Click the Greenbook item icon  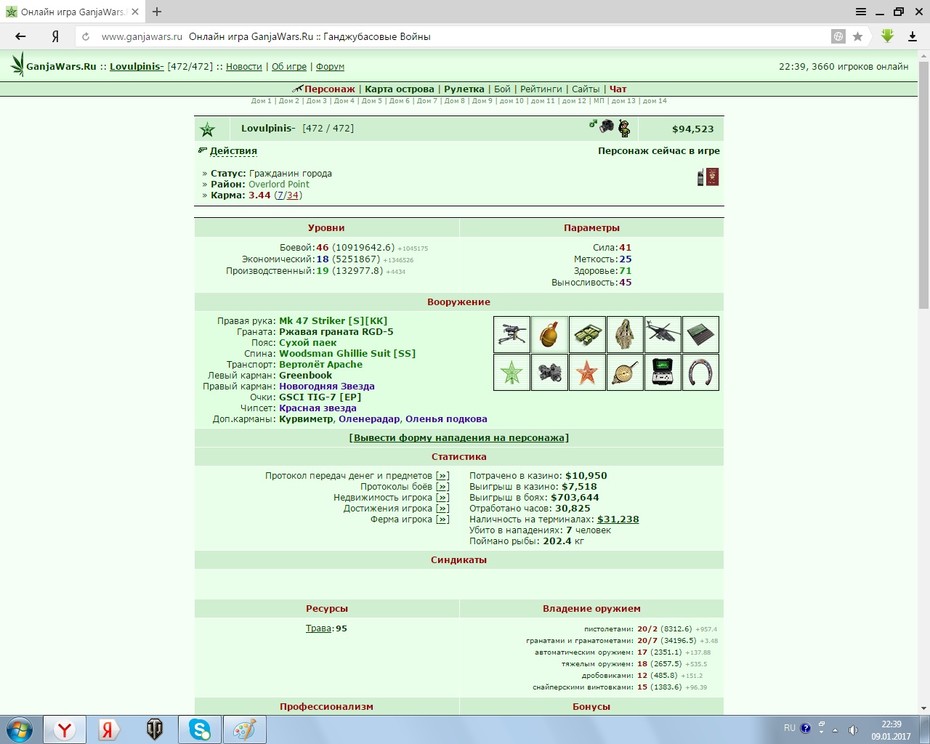point(700,335)
